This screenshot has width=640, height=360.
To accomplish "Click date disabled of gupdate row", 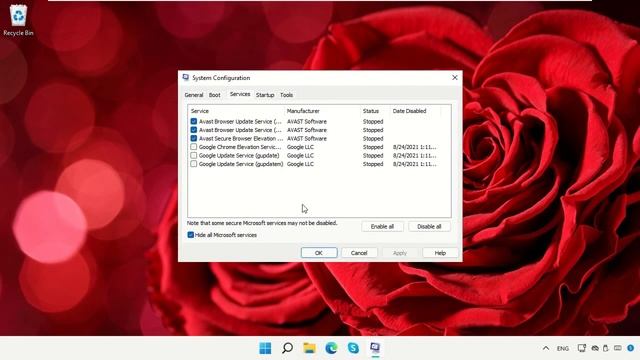I will click(414, 156).
